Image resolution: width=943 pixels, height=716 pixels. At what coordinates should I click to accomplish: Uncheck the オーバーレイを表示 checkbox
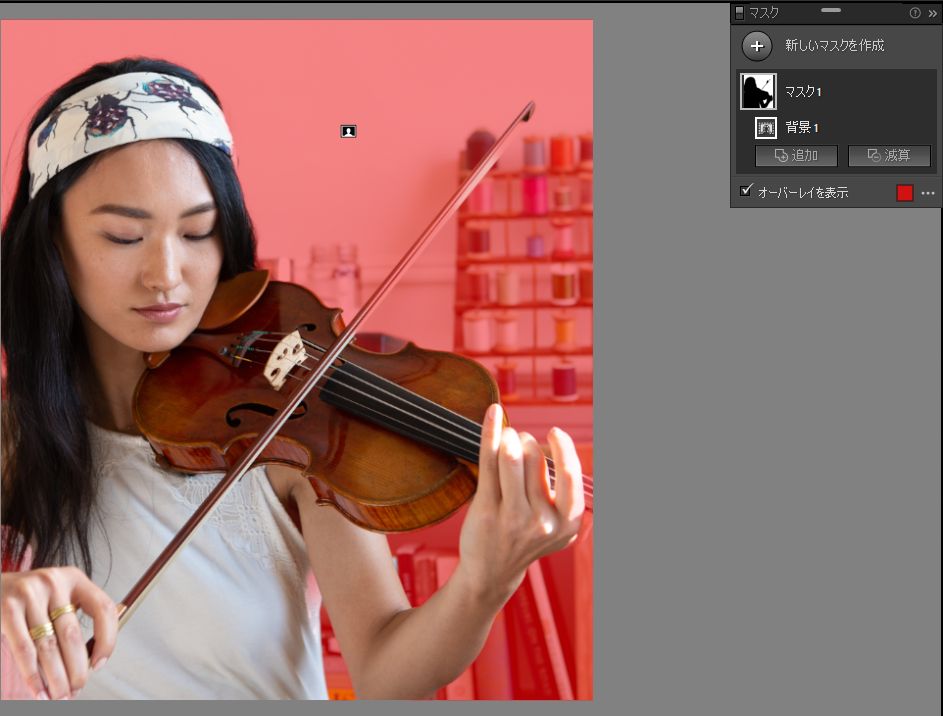[x=746, y=191]
